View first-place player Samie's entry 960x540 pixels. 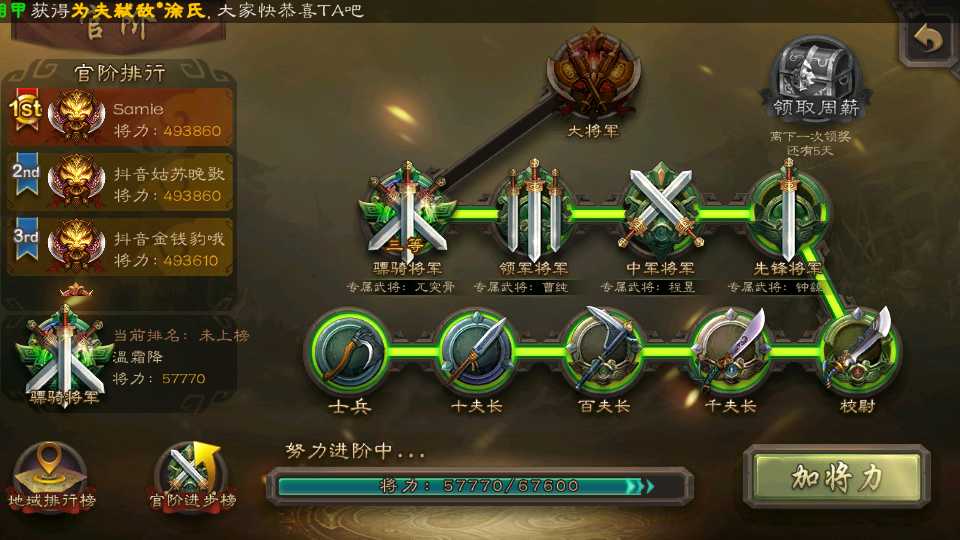pyautogui.click(x=120, y=117)
